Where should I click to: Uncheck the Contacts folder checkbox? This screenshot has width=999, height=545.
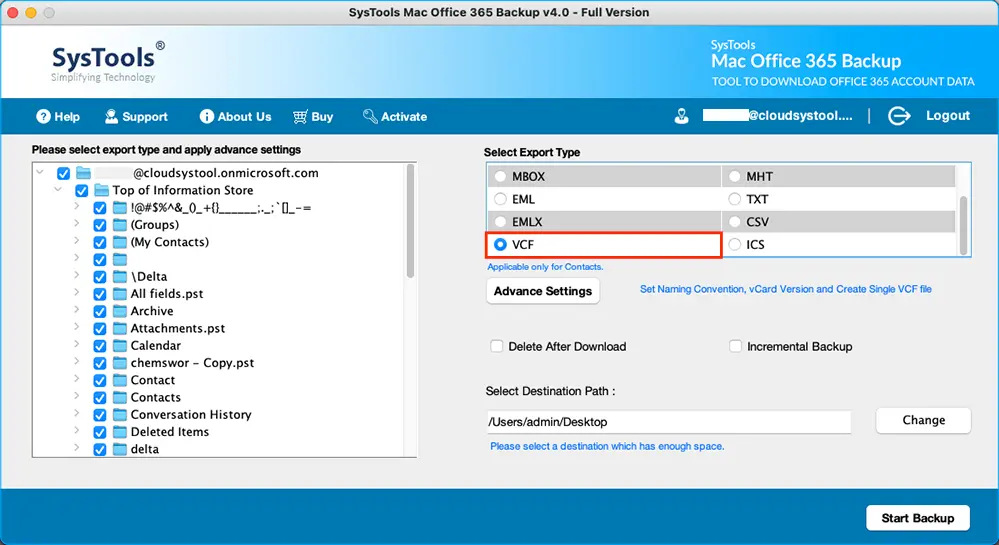pos(99,398)
